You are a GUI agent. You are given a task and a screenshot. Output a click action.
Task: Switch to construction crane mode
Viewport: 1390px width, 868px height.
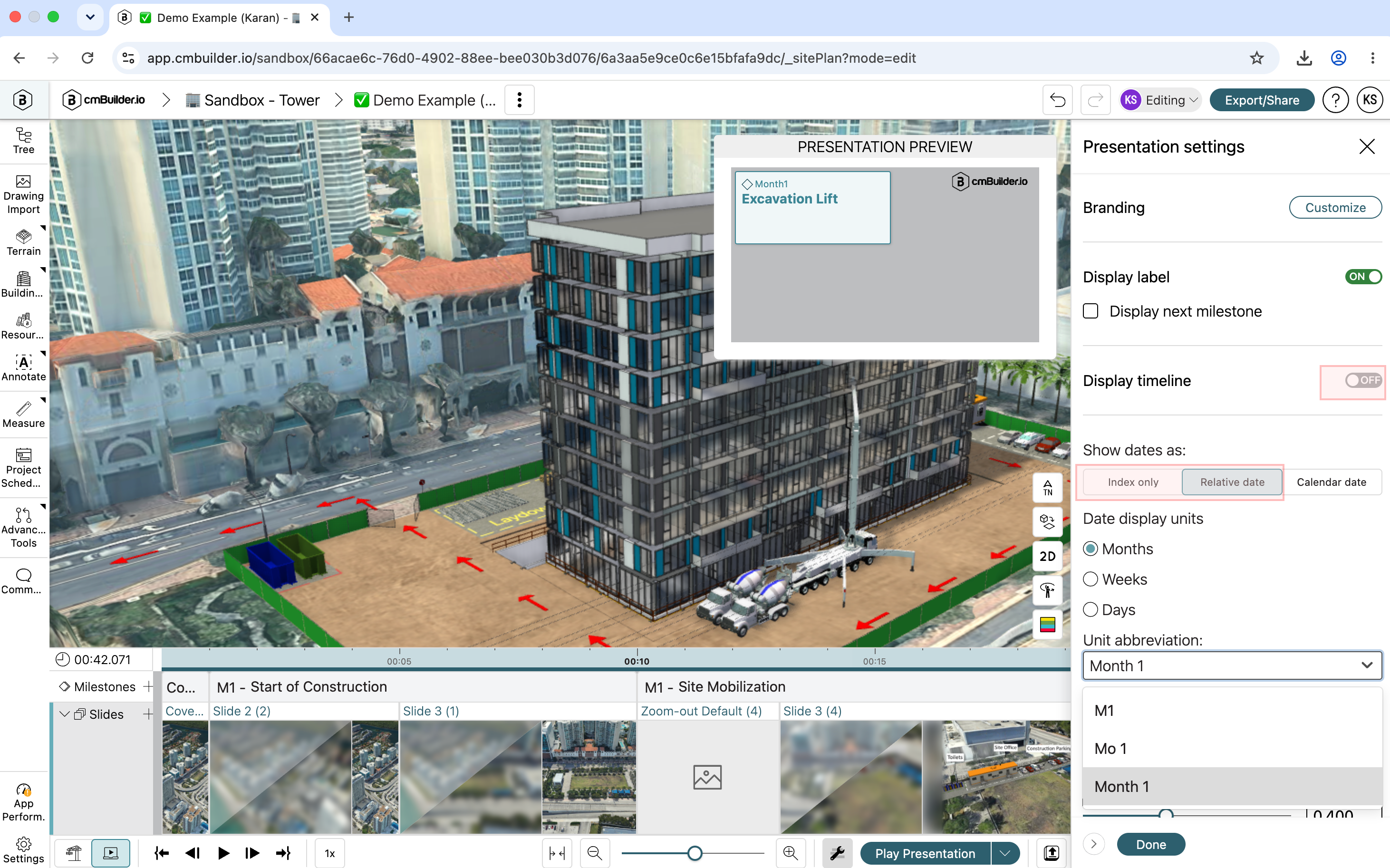click(73, 853)
